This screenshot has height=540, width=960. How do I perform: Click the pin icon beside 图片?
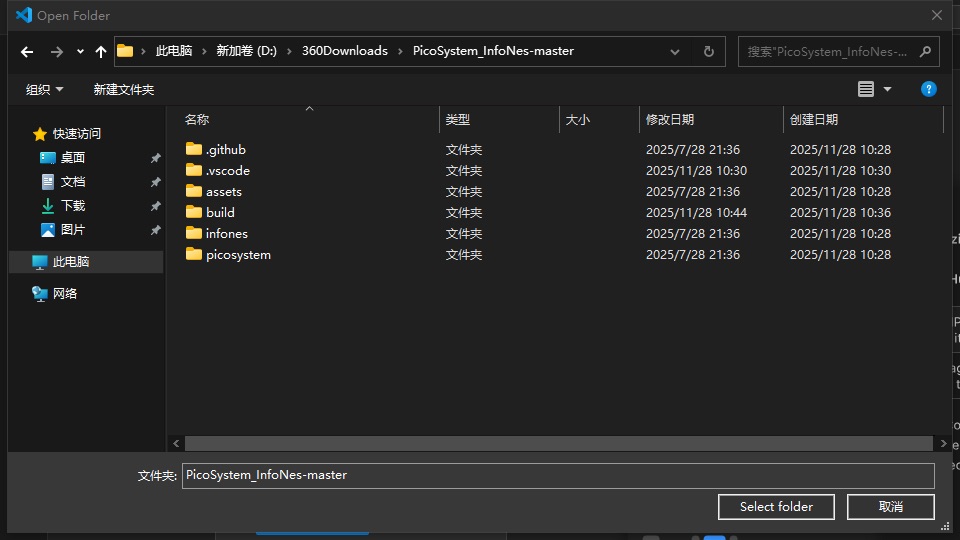pos(156,230)
